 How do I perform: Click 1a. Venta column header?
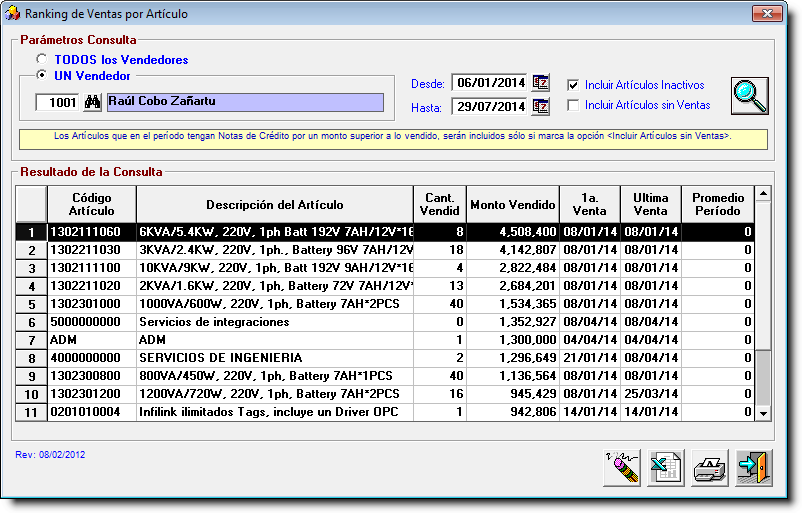click(590, 204)
